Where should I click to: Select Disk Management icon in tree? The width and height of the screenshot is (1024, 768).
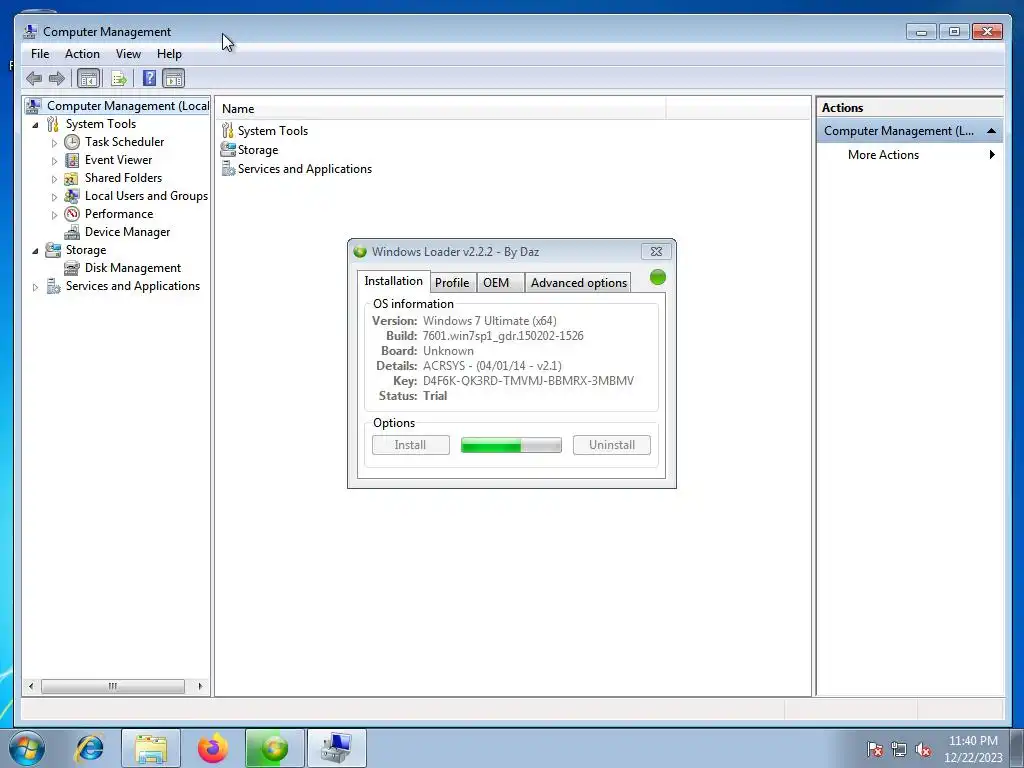72,268
